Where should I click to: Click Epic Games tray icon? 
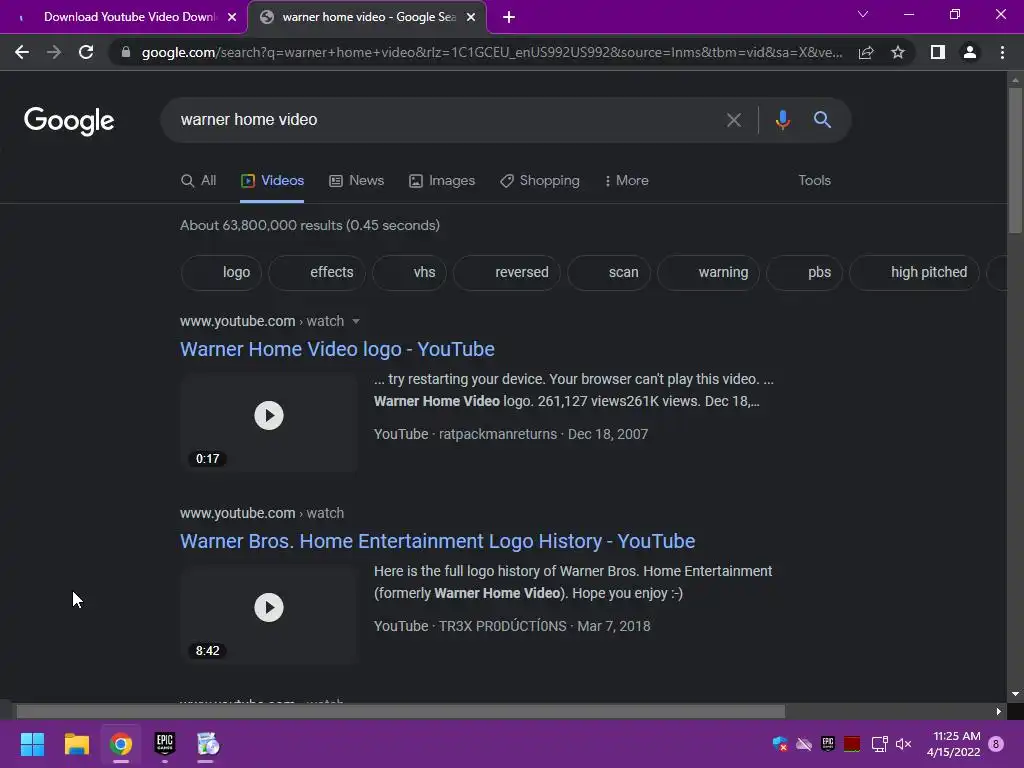pos(827,744)
